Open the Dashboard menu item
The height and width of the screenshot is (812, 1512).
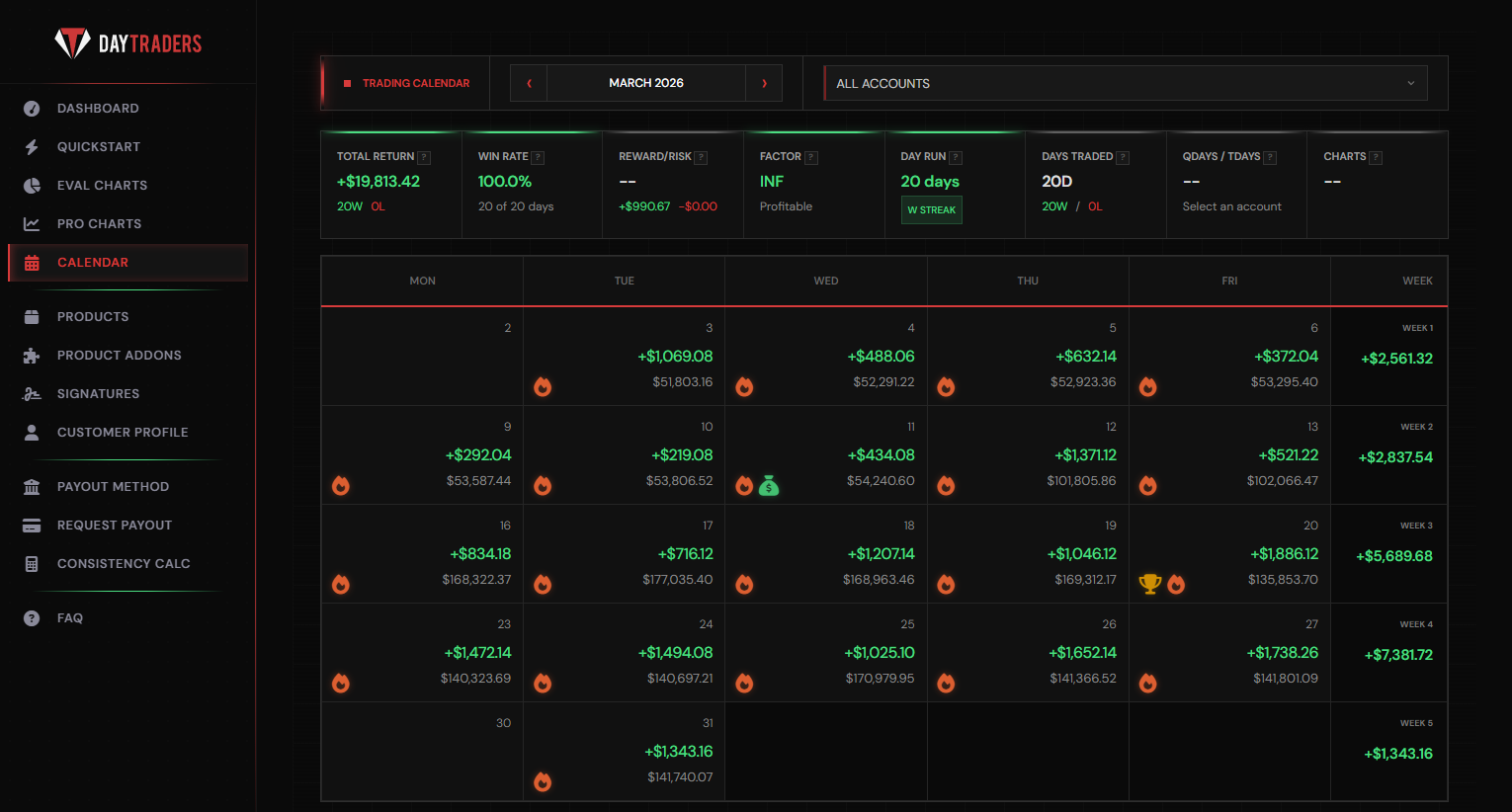(x=128, y=109)
